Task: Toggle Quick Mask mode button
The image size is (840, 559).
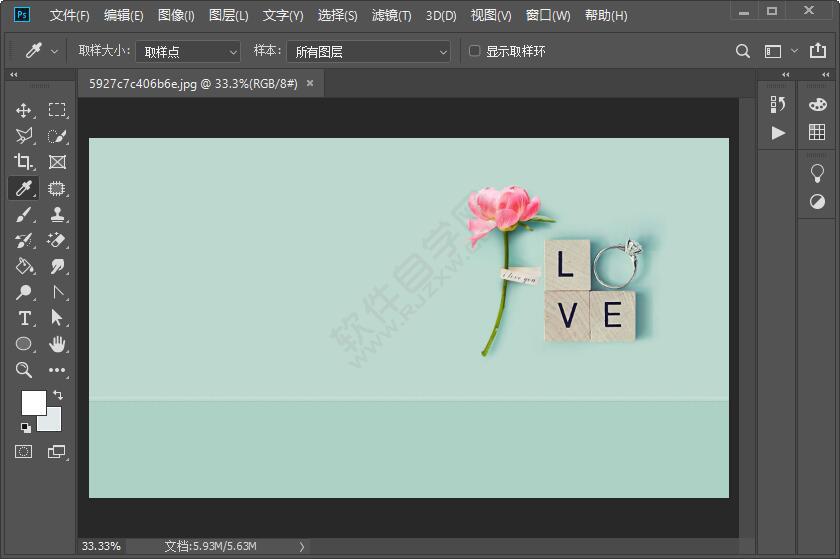Action: coord(24,452)
